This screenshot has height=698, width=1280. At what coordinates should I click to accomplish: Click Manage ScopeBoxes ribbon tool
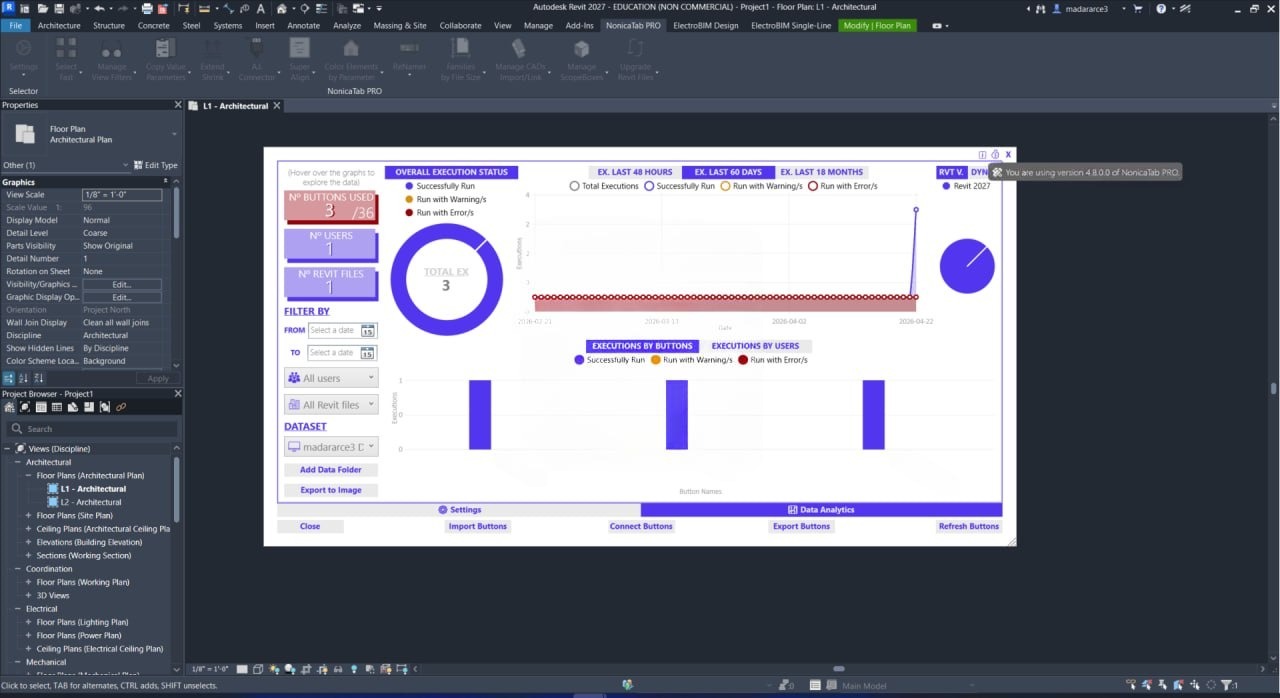(581, 60)
